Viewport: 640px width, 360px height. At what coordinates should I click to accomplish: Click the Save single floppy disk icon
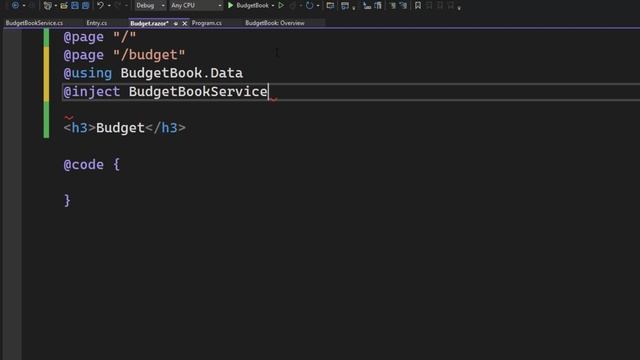click(x=75, y=5)
